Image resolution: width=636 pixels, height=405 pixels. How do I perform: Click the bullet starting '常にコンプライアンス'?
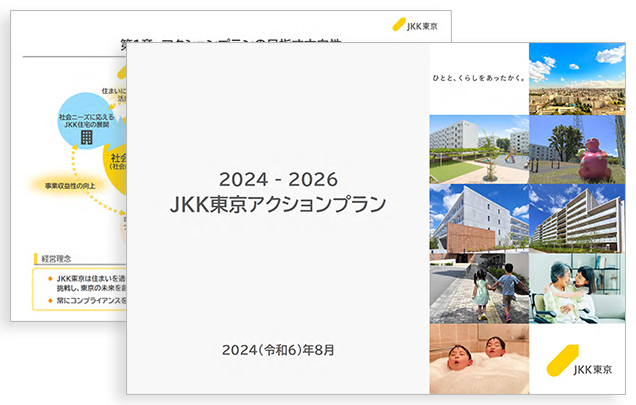tap(87, 301)
